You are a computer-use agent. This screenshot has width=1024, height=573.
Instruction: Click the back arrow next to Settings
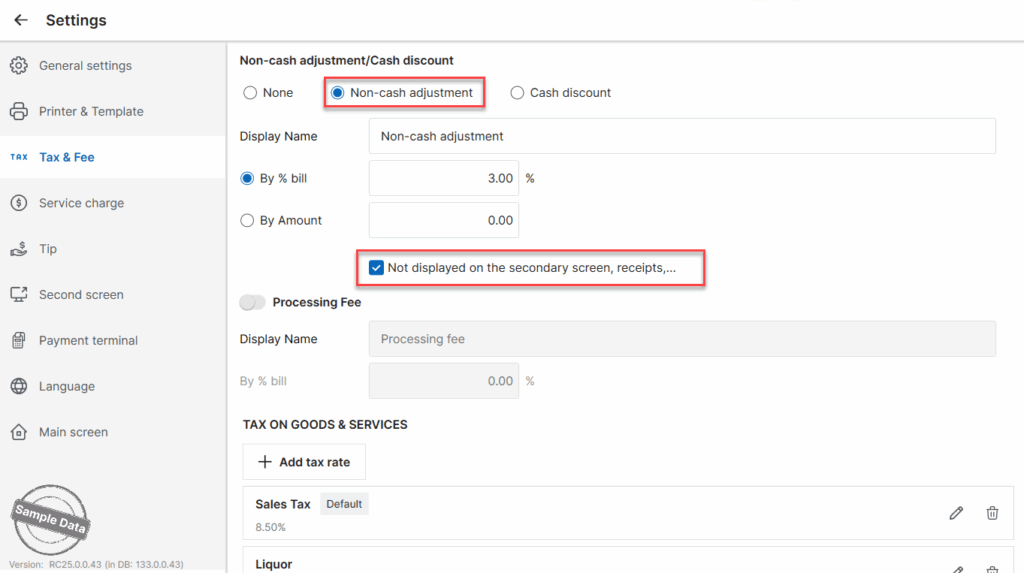tap(21, 20)
